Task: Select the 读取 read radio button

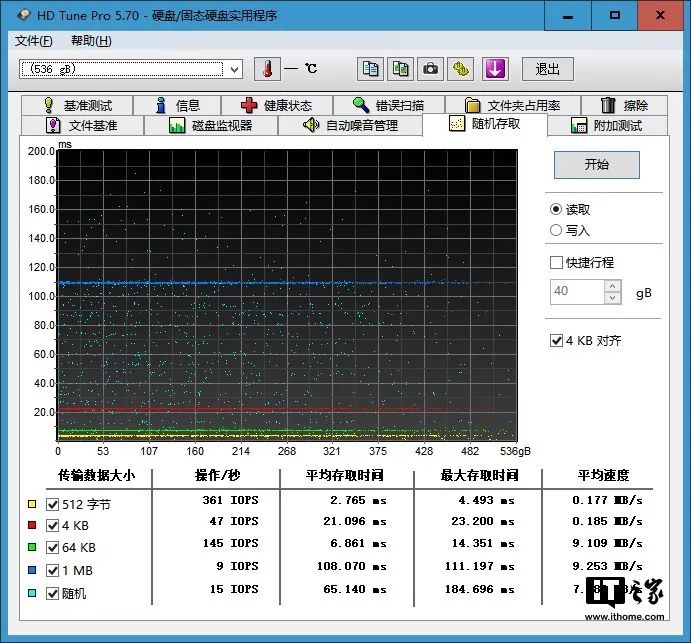Action: point(556,209)
